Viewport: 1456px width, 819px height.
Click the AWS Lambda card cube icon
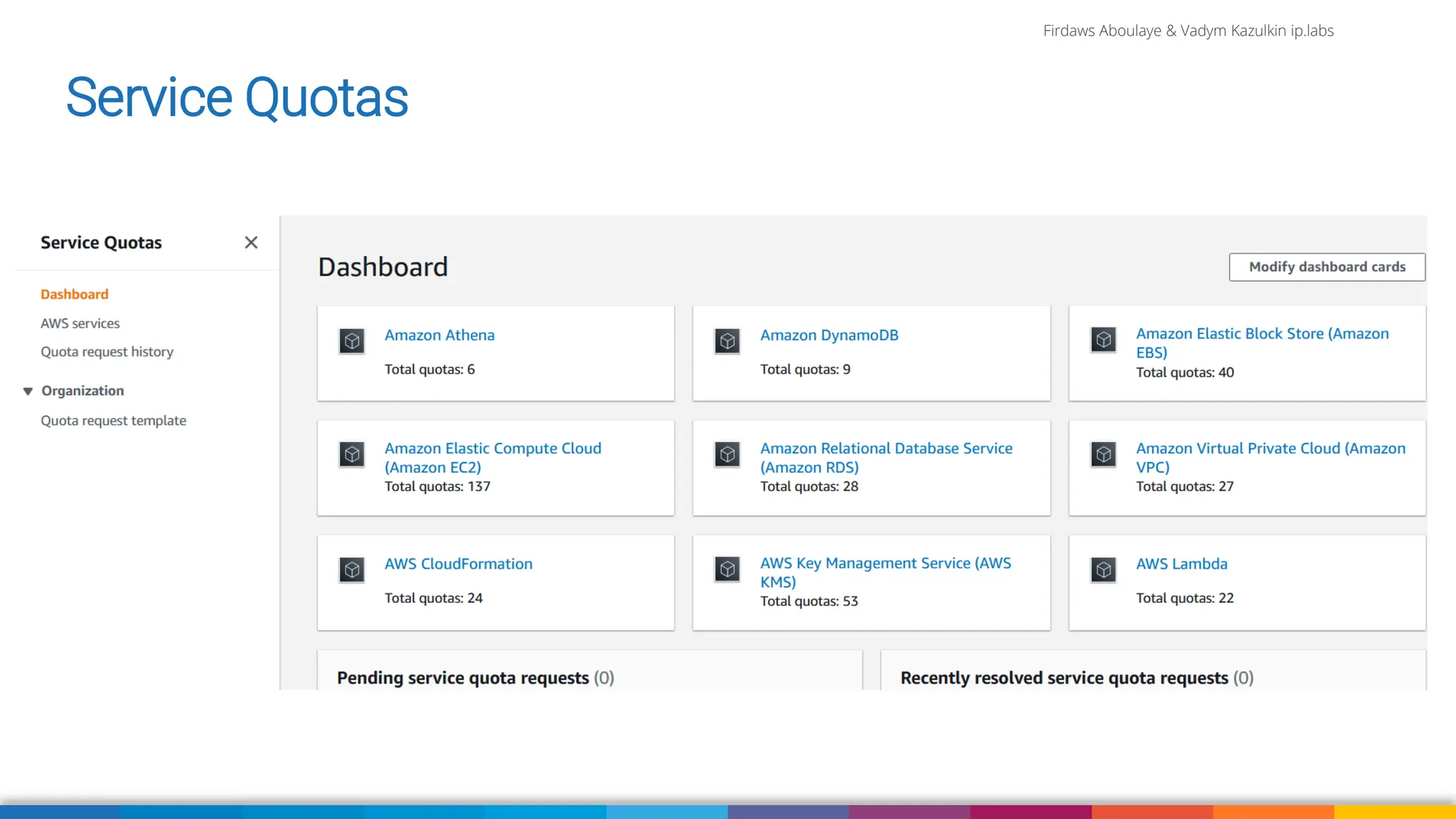point(1103,569)
